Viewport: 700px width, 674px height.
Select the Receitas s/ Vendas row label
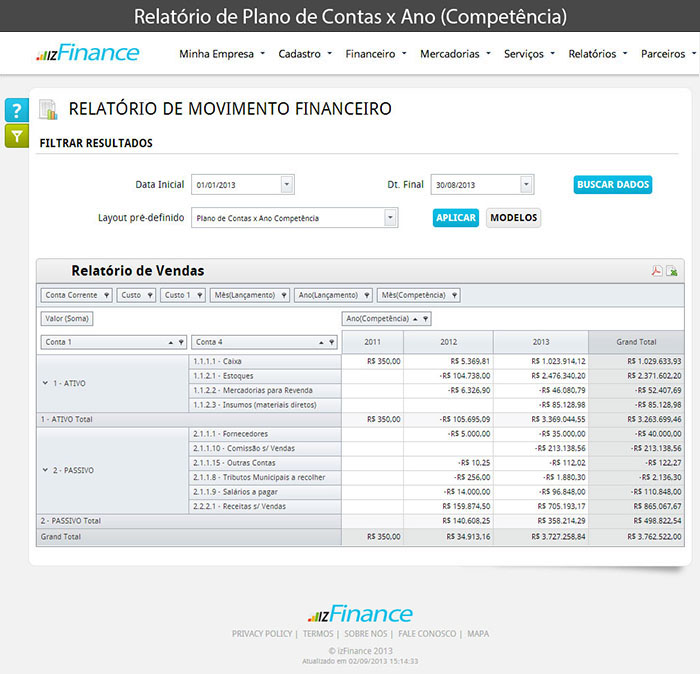tap(265, 507)
